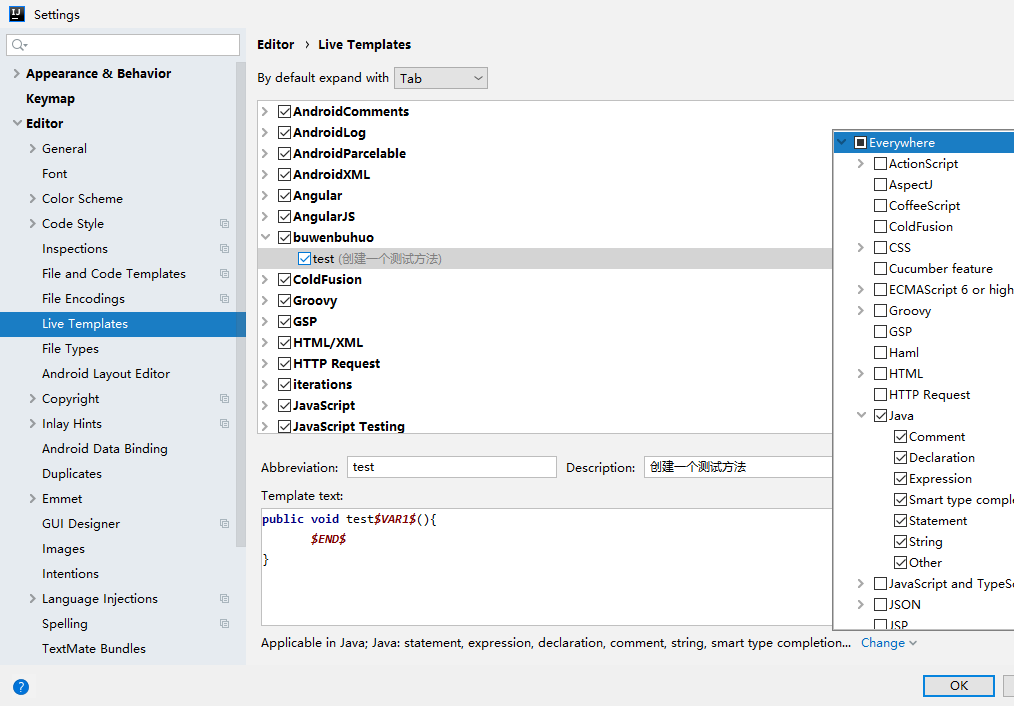Open the File Types settings page
The image size is (1014, 706).
coord(70,349)
